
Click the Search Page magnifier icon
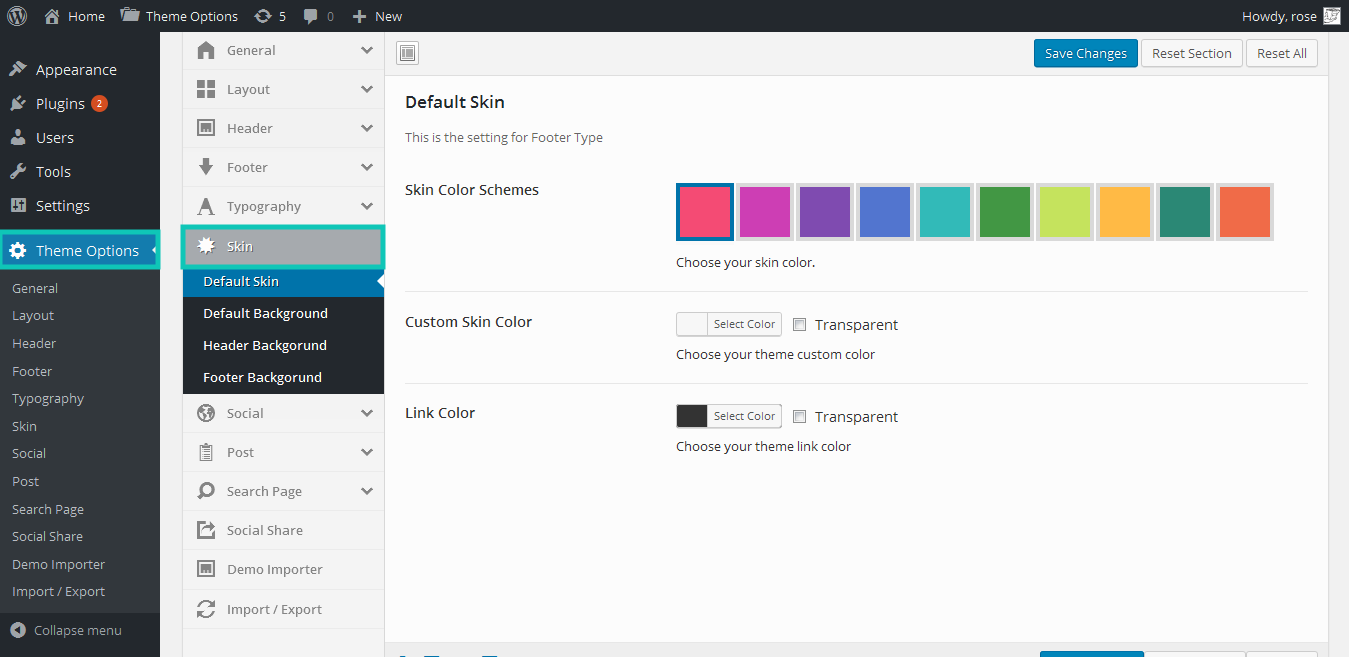point(206,491)
